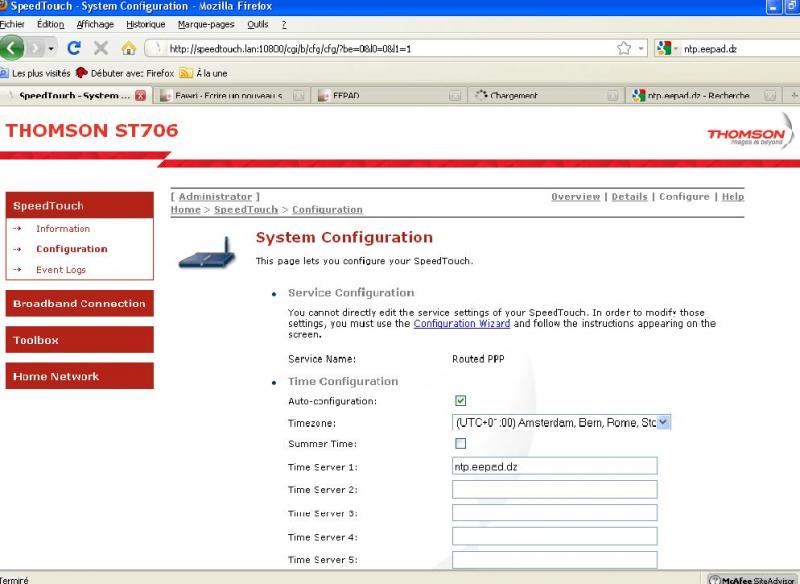The height and width of the screenshot is (584, 800).
Task: Click Home in the breadcrumb
Action: pos(186,210)
